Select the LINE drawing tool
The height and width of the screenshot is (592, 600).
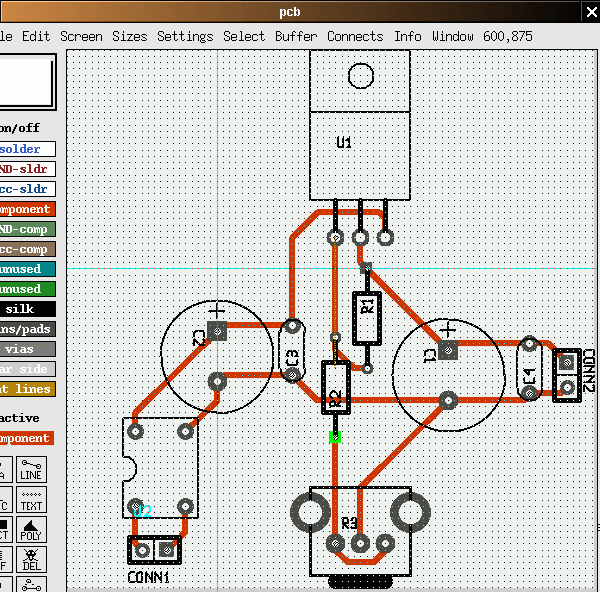coord(31,470)
